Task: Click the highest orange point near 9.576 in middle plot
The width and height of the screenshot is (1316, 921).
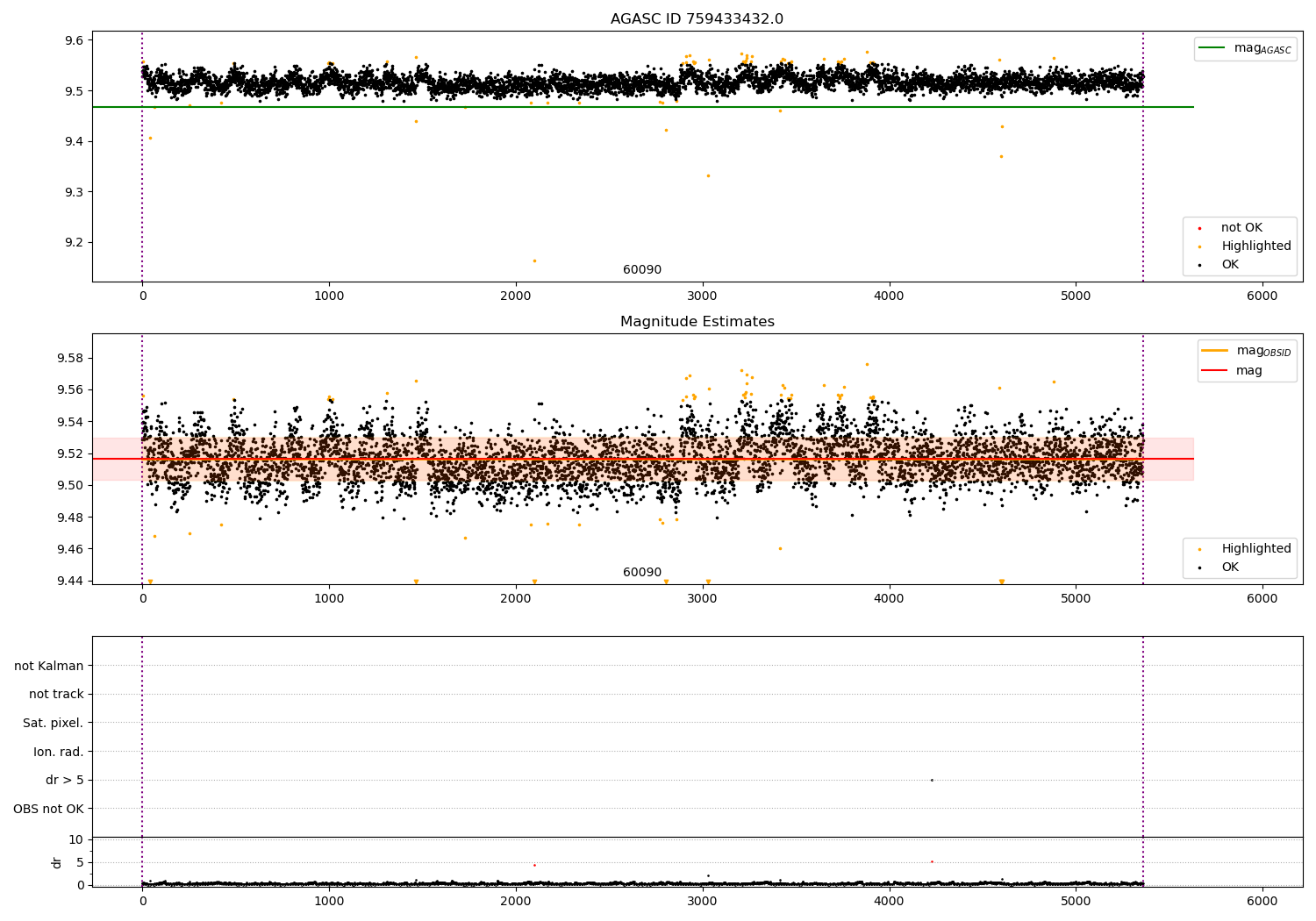Action: tap(867, 364)
